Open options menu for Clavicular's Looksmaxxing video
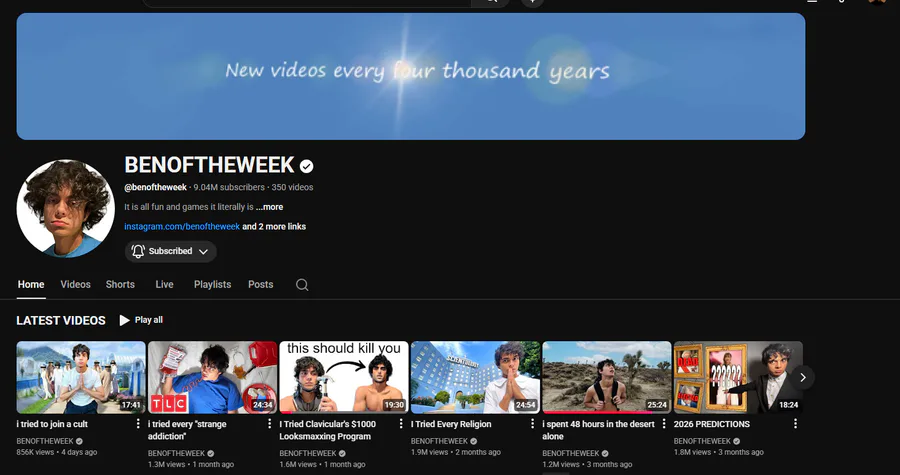The width and height of the screenshot is (900, 475). 401,424
